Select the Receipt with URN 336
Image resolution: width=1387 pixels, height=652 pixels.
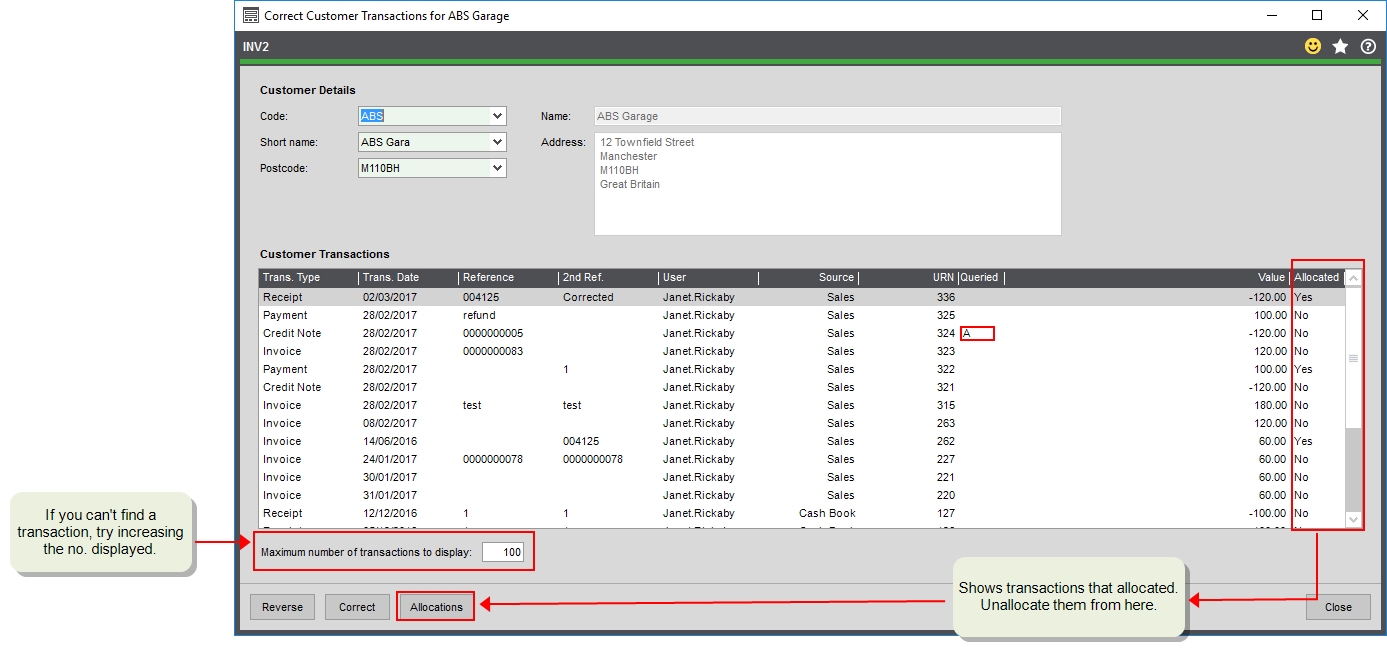(600, 297)
